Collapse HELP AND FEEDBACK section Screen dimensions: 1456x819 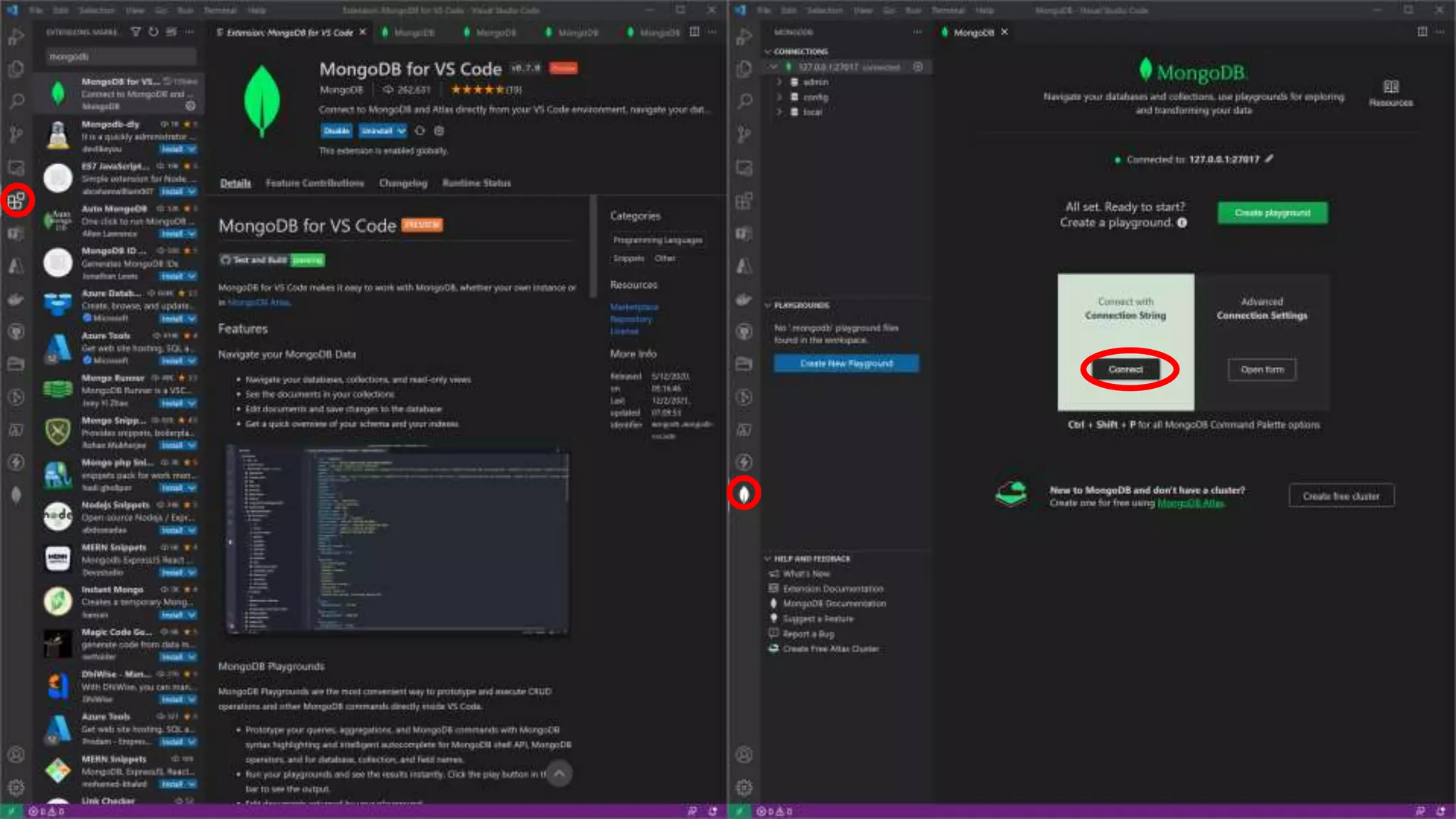[768, 559]
